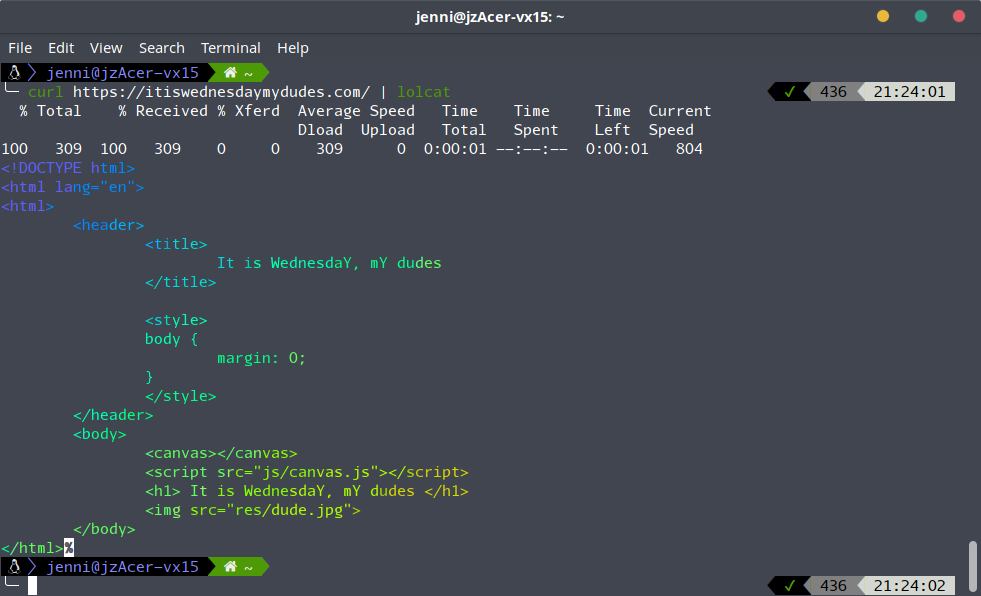
Task: Click the bottom prompt 'jenni@jzAcer-vx15' text
Action: (x=123, y=567)
